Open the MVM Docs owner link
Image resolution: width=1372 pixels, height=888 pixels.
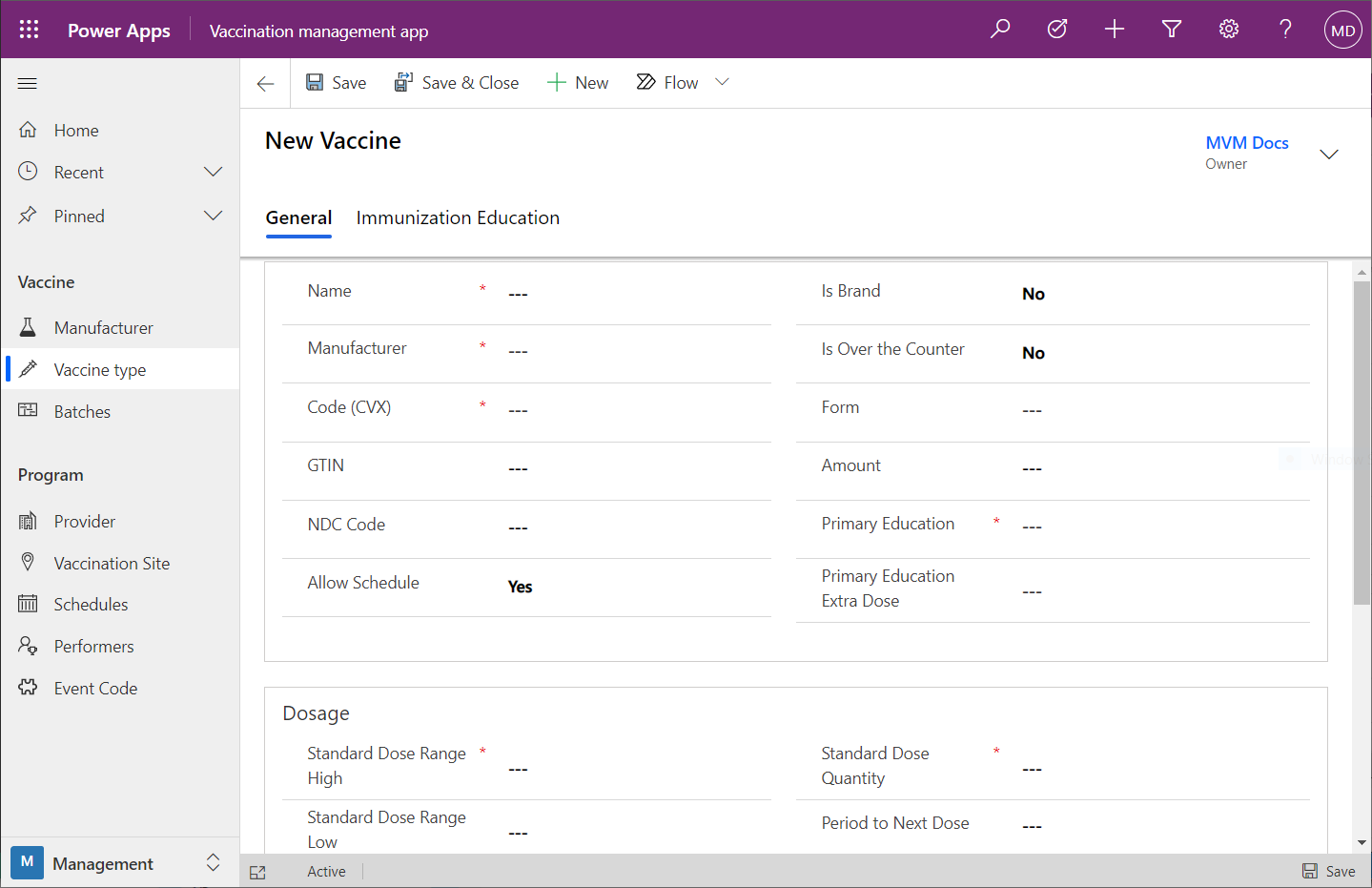[1246, 143]
